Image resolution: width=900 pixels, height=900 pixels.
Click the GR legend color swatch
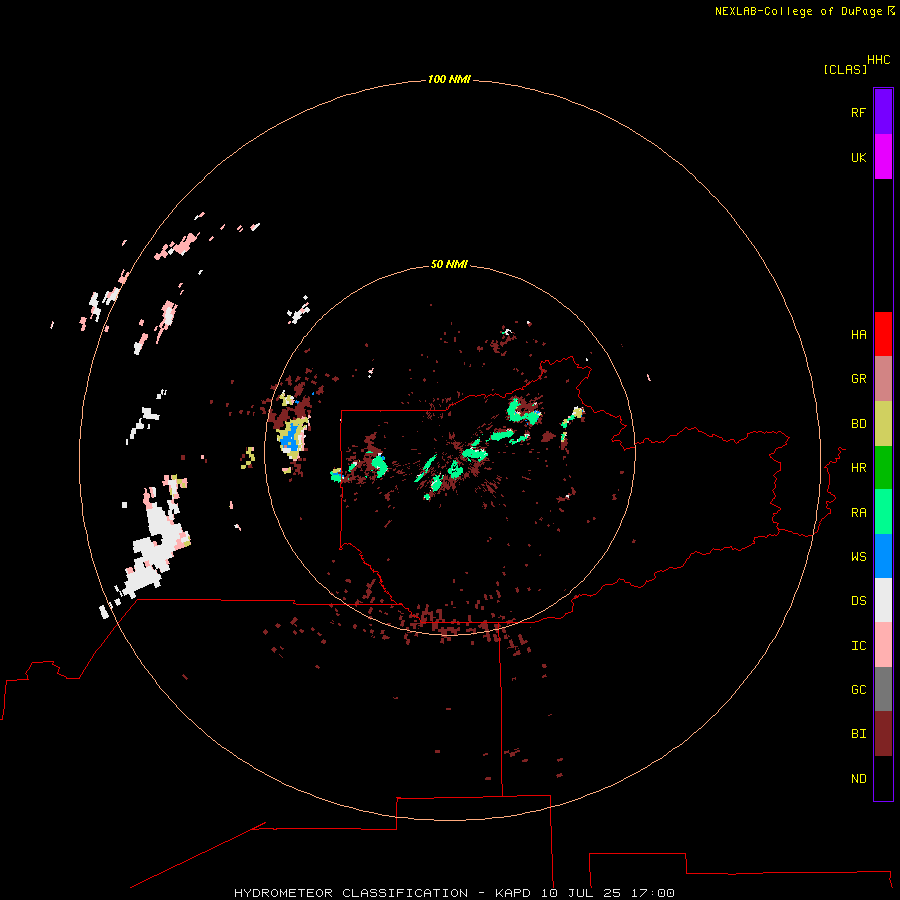pos(883,379)
